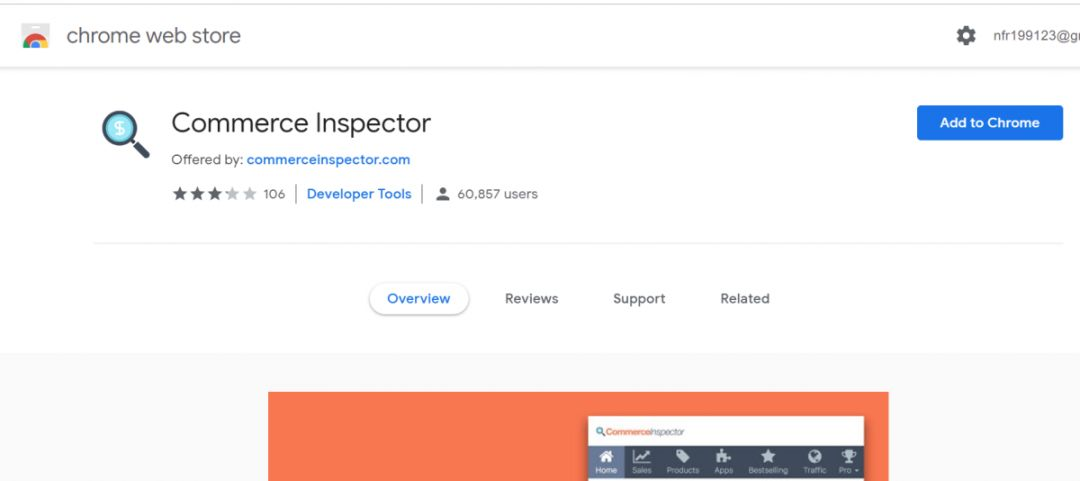Open commerceinspector.com link
The height and width of the screenshot is (481, 1080).
(x=329, y=160)
